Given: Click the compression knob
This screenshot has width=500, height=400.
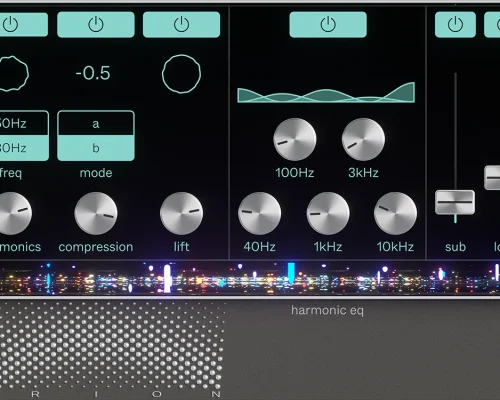Looking at the screenshot, I should tap(96, 213).
